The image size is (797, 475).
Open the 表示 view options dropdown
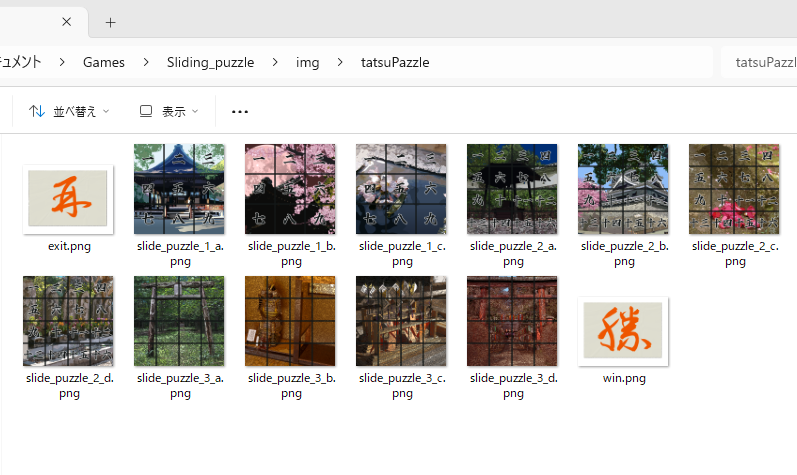169,111
